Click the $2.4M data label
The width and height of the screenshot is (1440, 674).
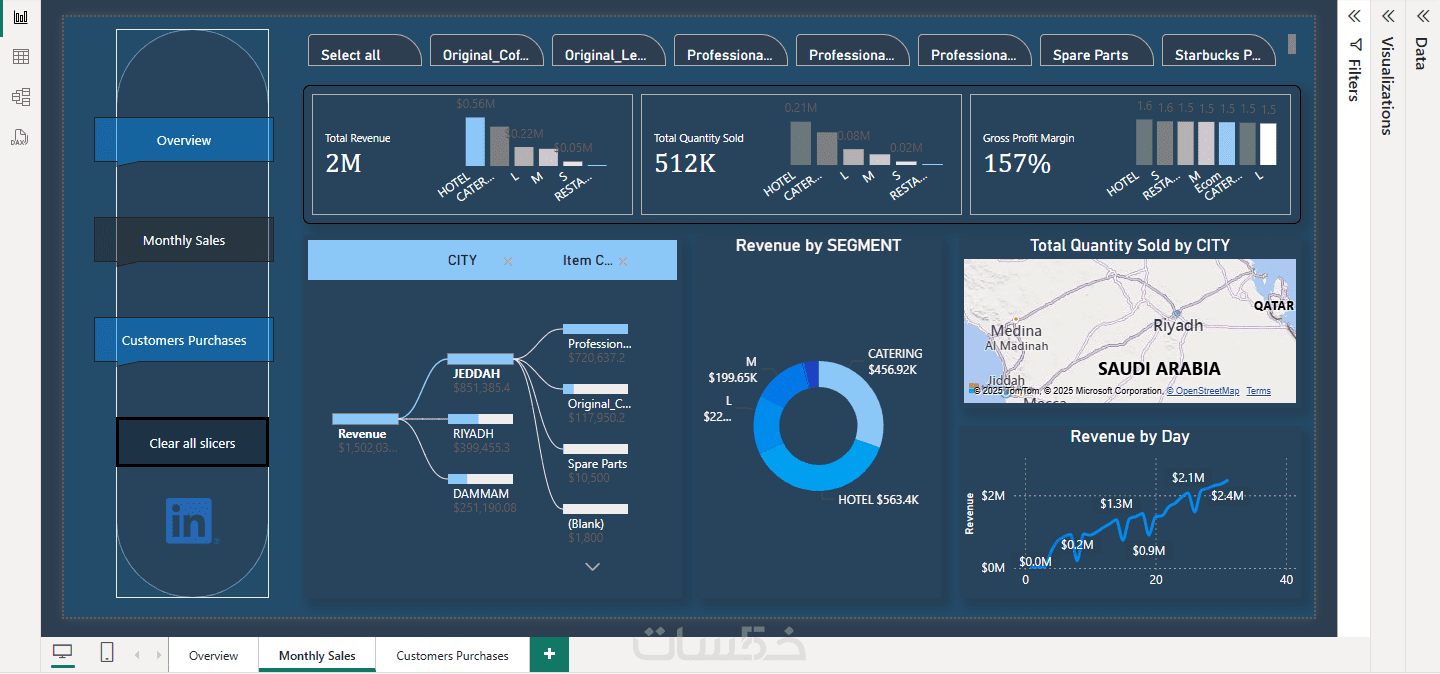point(1227,495)
